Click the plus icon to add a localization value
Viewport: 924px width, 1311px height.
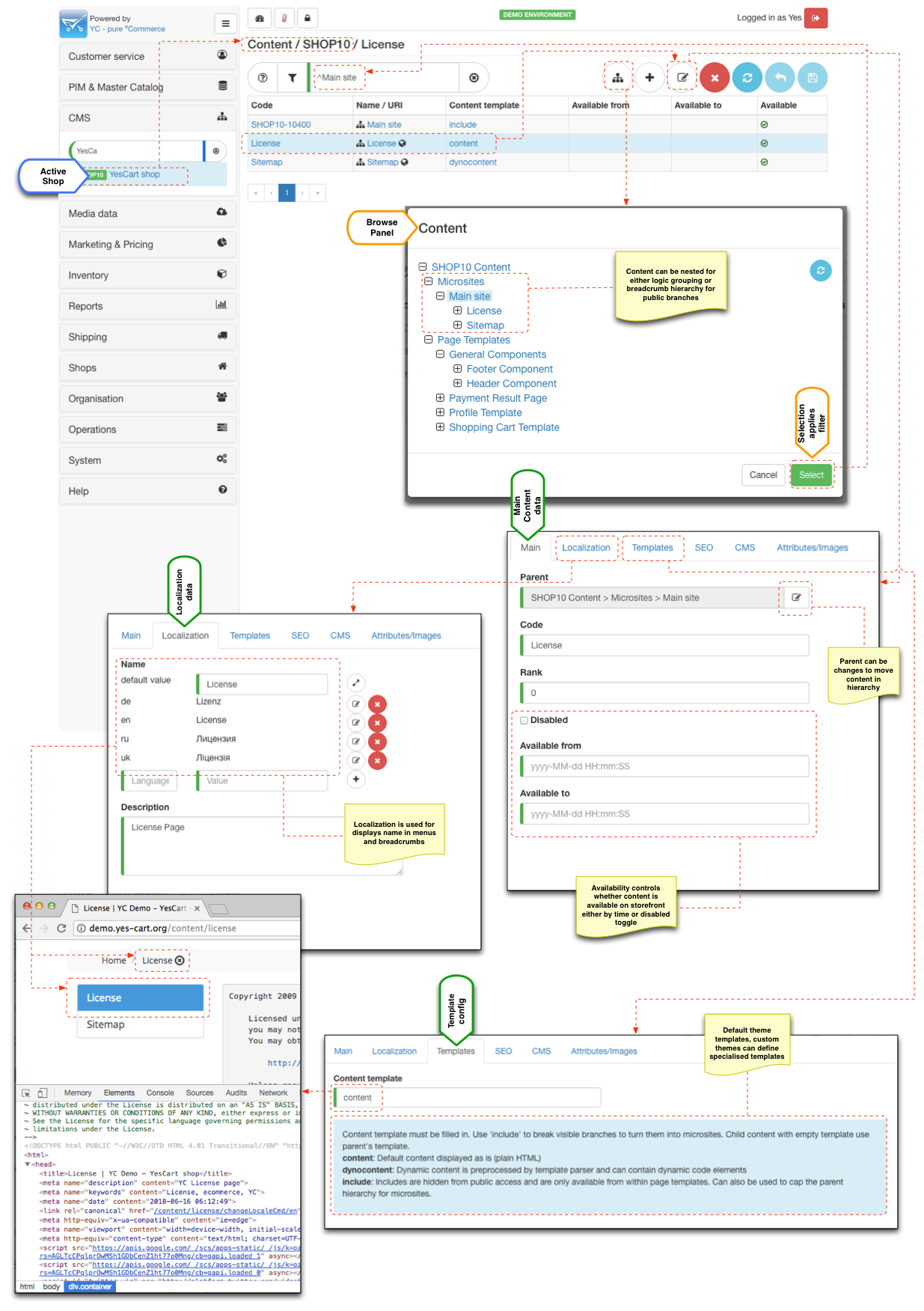click(x=356, y=779)
